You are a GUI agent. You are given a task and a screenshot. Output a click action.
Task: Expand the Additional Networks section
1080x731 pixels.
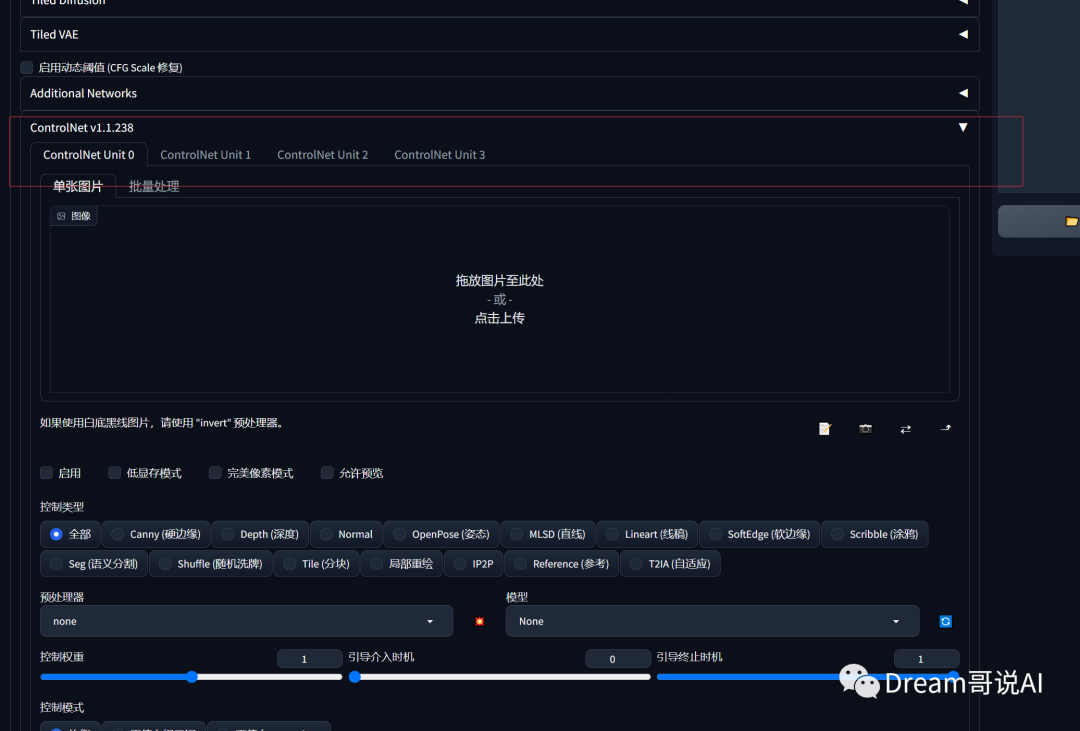tap(499, 93)
